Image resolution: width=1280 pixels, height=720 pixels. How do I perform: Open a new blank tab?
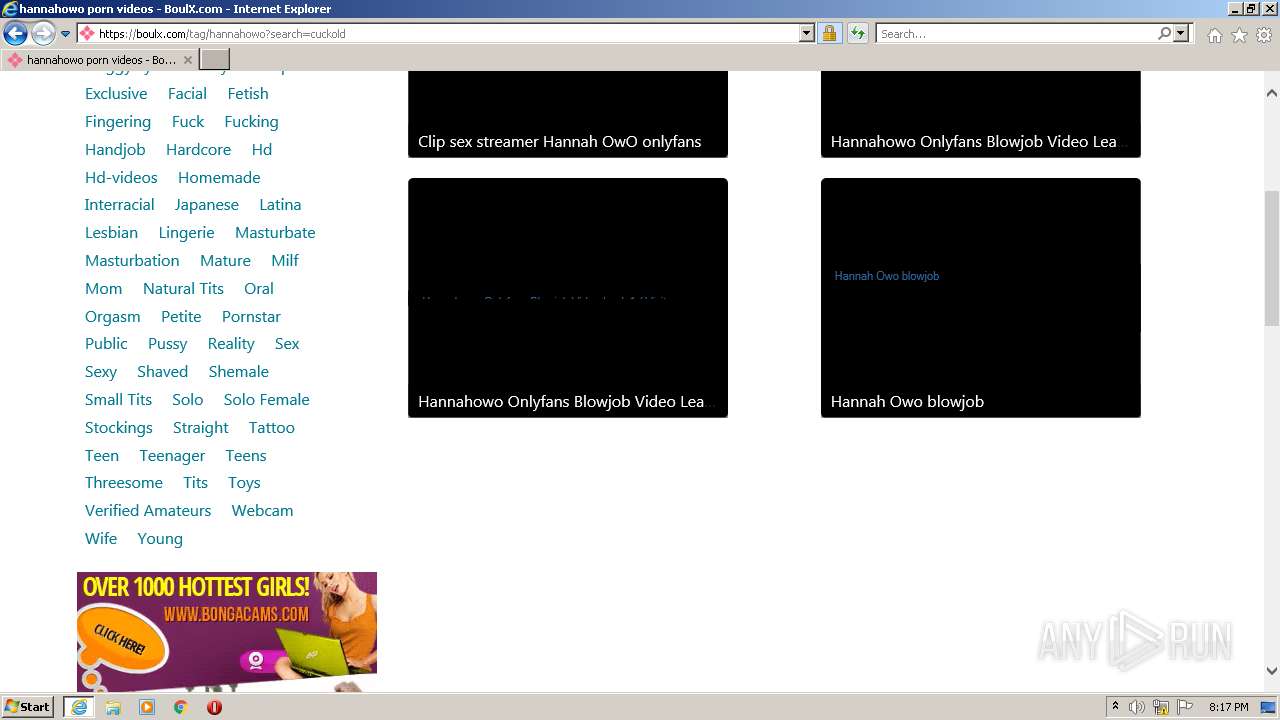pos(215,60)
